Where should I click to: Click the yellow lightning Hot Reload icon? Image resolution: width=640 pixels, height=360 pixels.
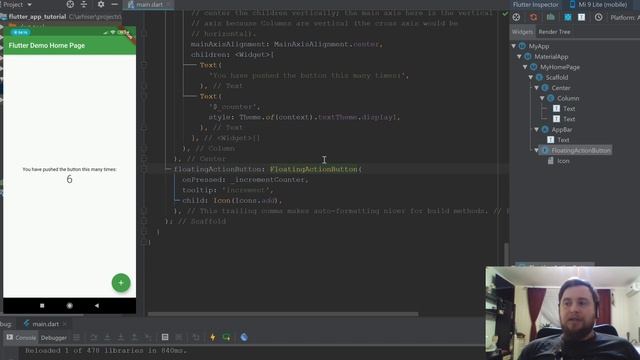(x=212, y=337)
